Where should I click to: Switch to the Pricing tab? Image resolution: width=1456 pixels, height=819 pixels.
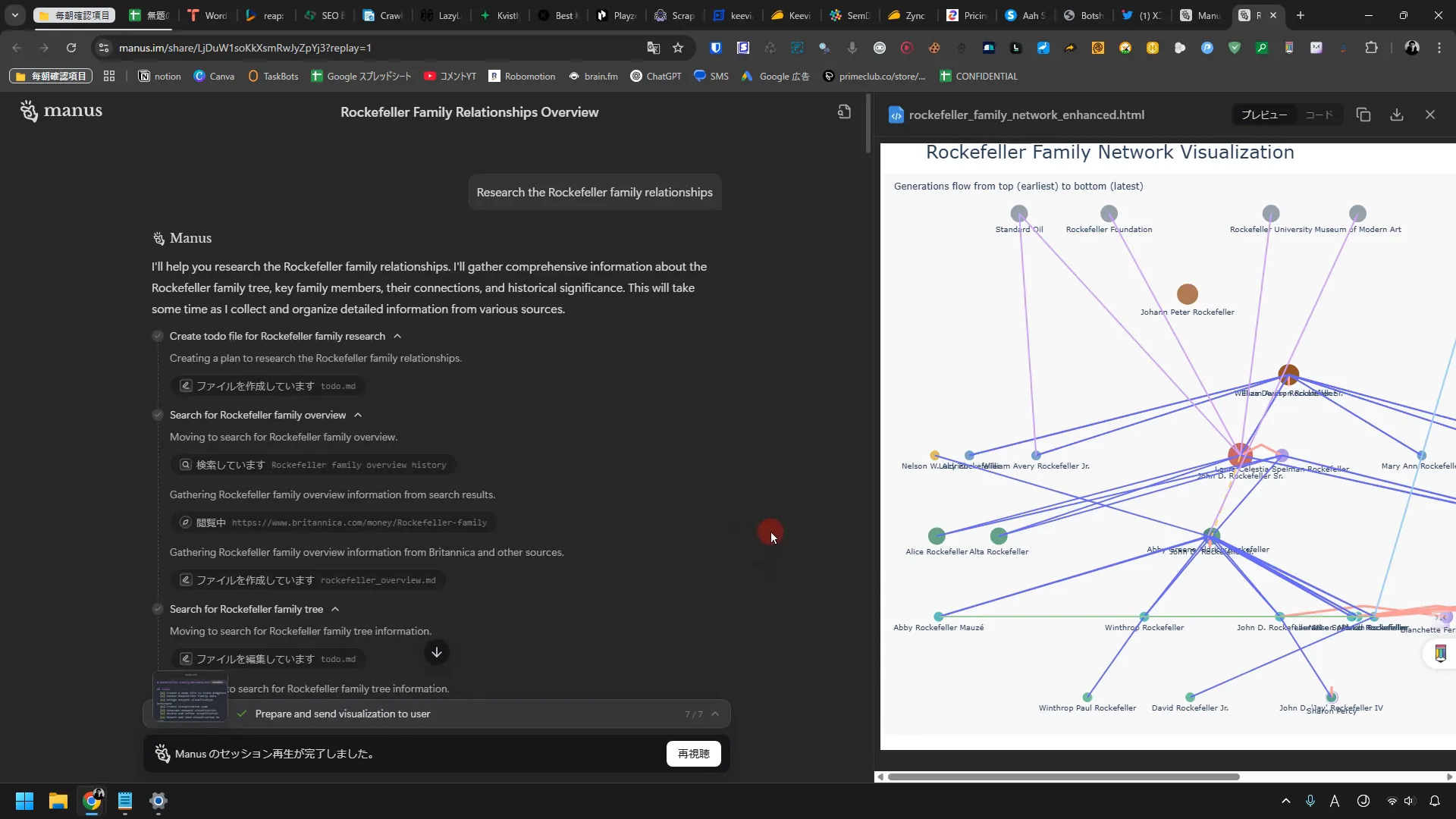(966, 15)
